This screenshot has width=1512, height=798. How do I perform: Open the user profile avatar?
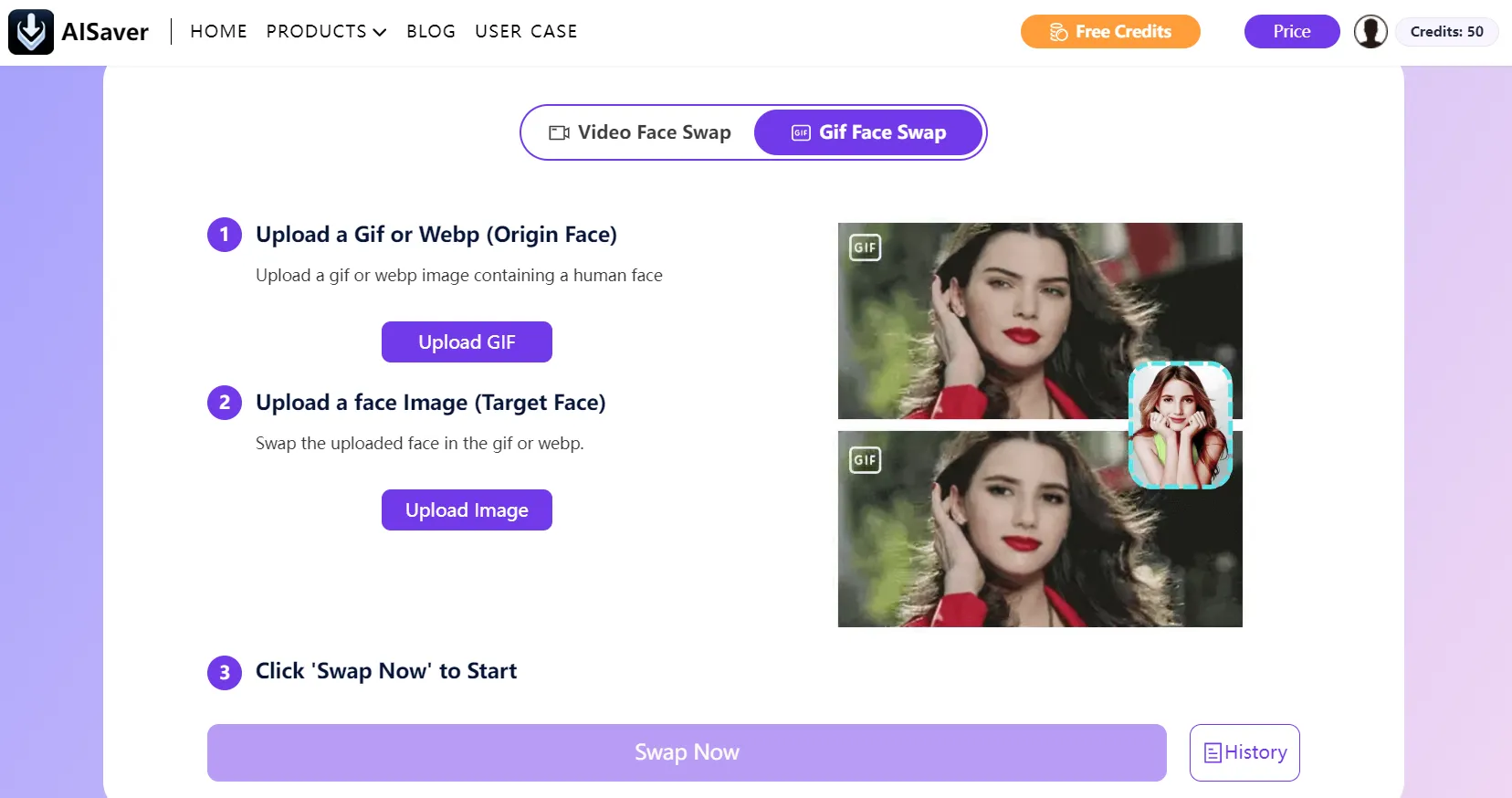pyautogui.click(x=1370, y=32)
